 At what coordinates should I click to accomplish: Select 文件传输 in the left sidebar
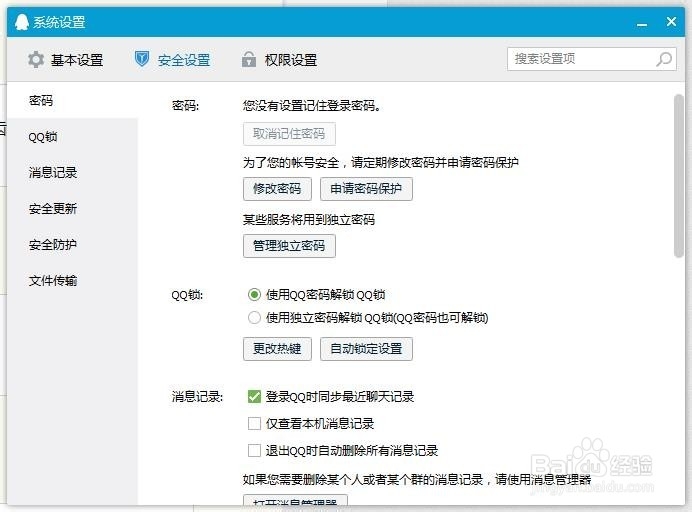[x=72, y=280]
